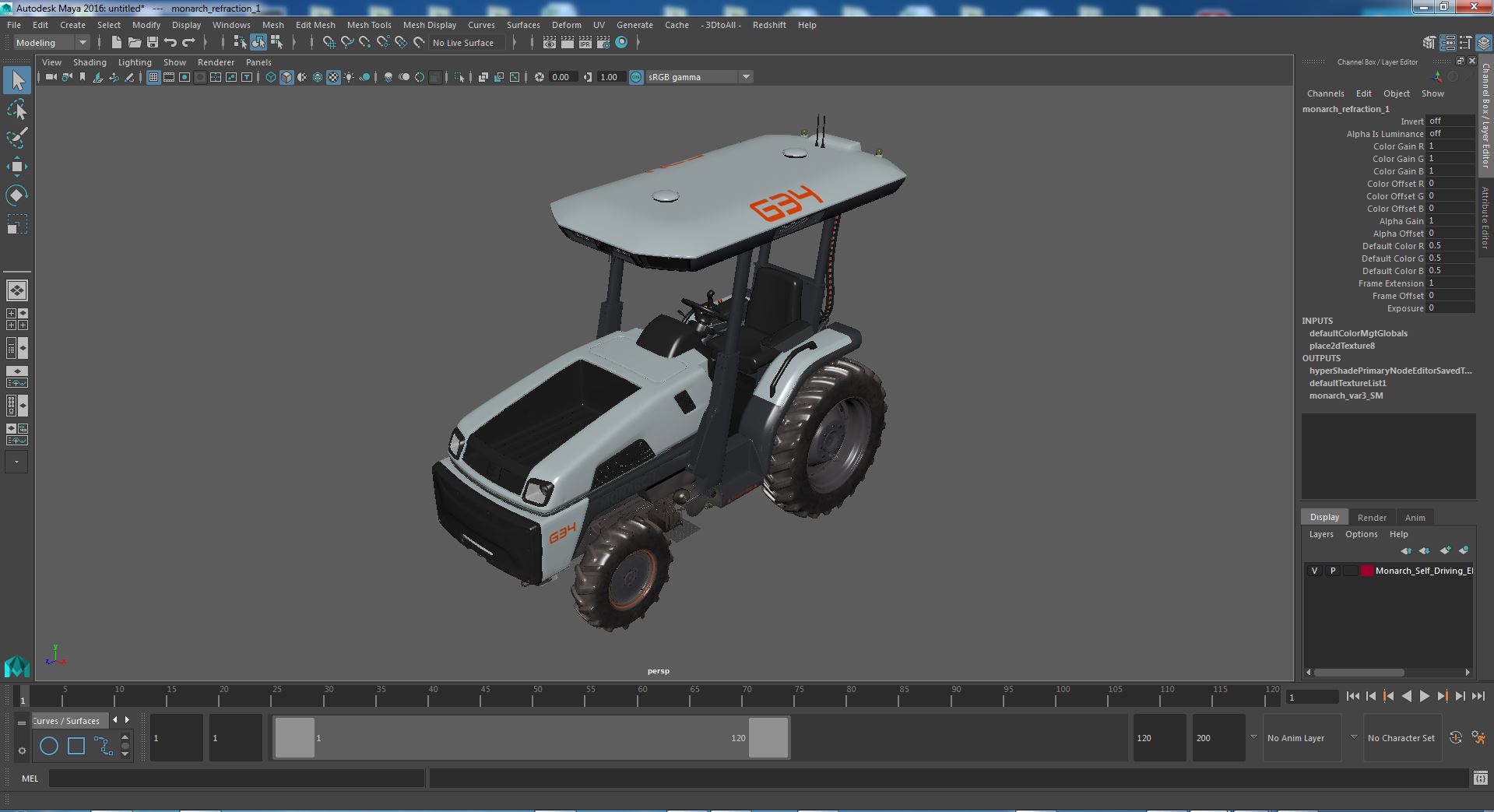This screenshot has width=1494, height=812.
Task: Activate the Scale tool
Action: pyautogui.click(x=17, y=224)
